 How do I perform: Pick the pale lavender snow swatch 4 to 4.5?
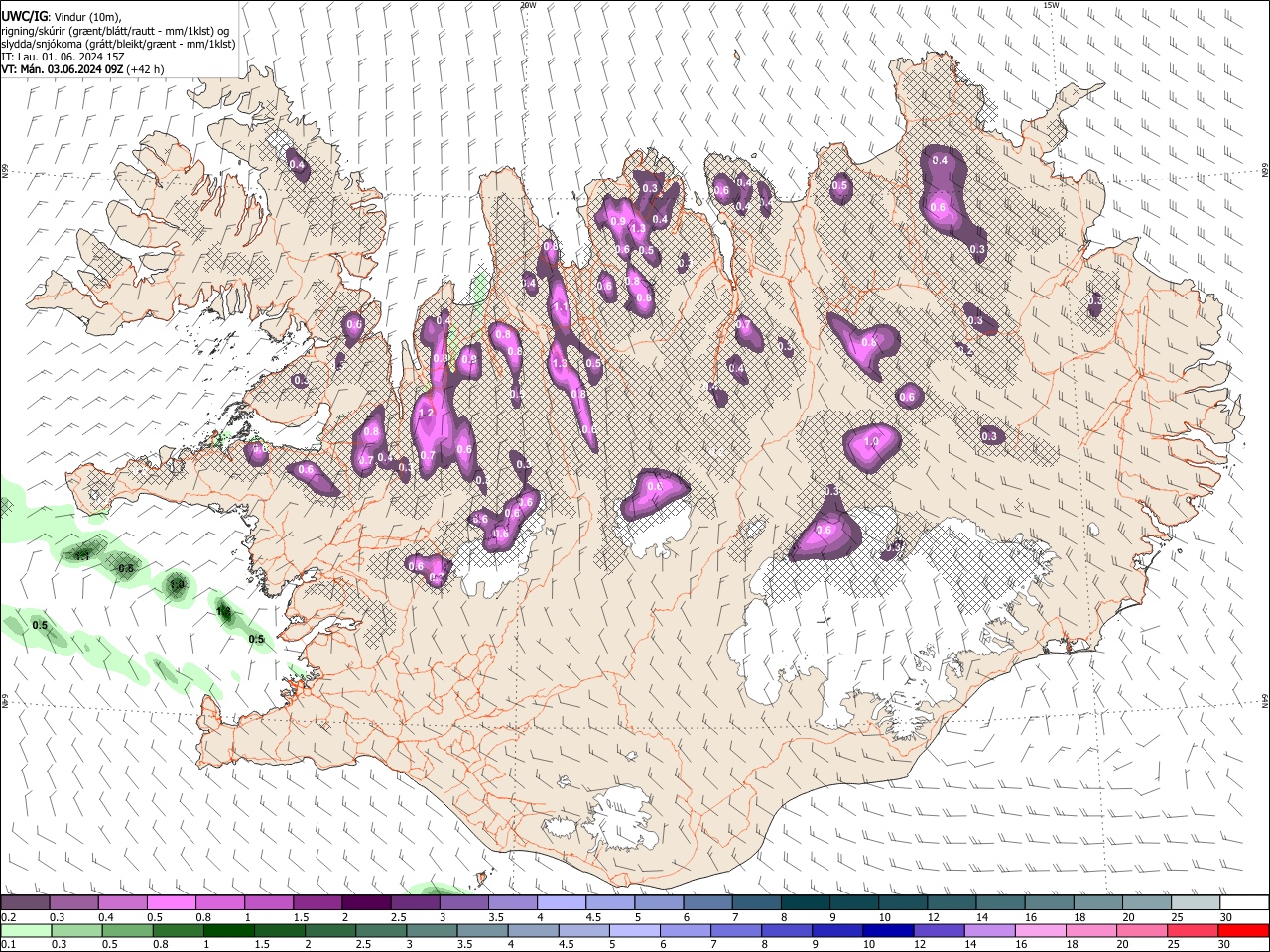tap(561, 903)
